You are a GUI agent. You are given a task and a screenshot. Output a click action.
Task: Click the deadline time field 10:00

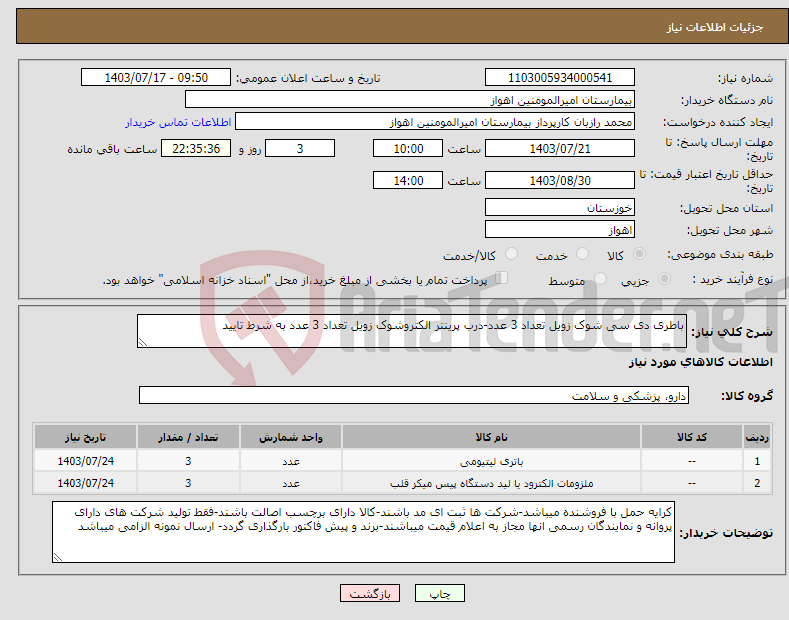click(408, 148)
